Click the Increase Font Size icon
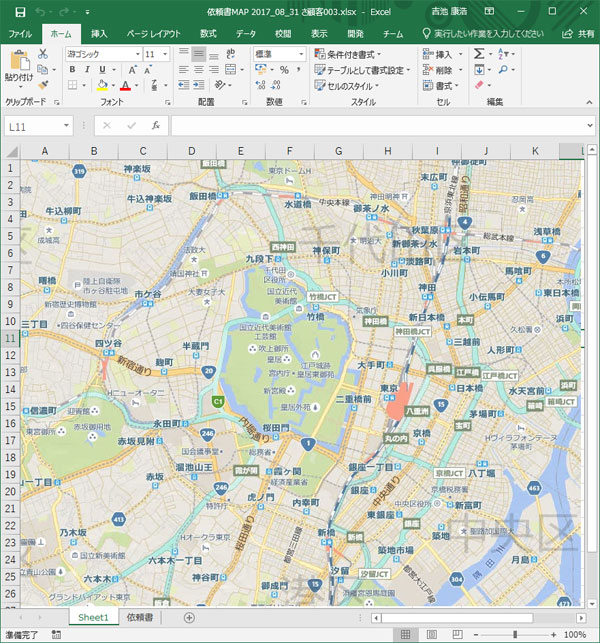This screenshot has width=600, height=643. [132, 70]
